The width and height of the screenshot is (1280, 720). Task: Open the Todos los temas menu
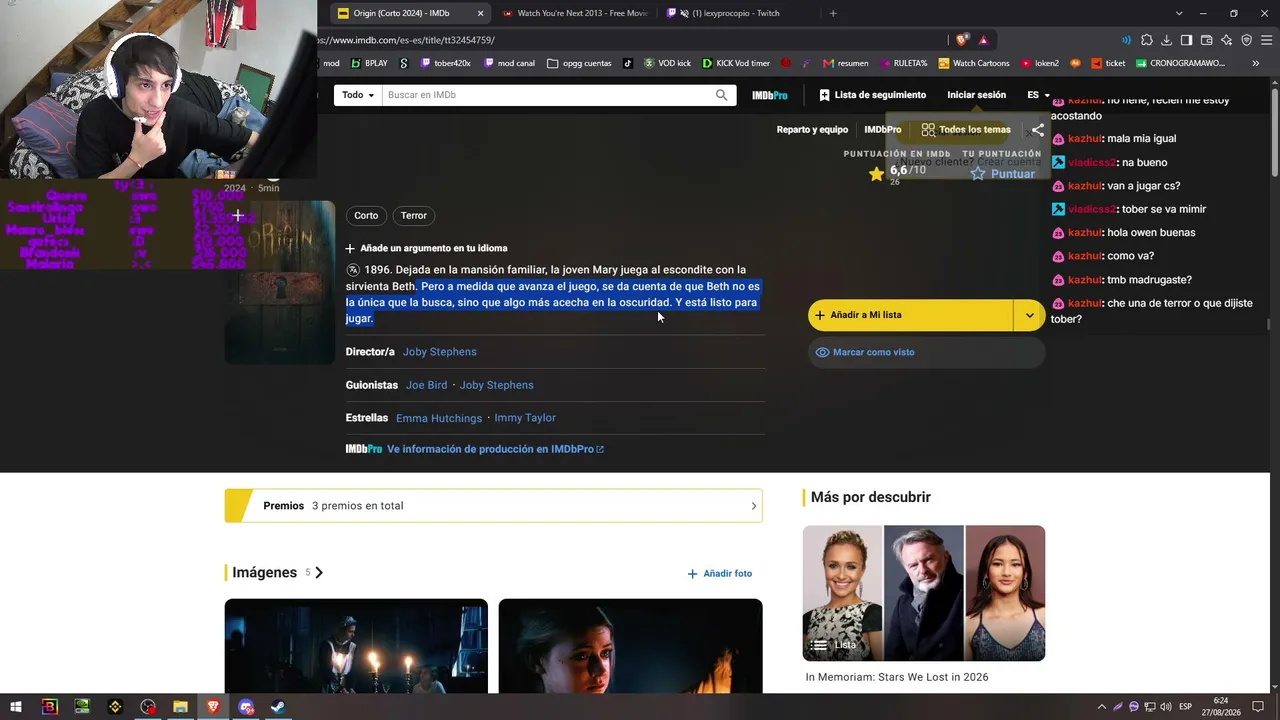tap(966, 130)
